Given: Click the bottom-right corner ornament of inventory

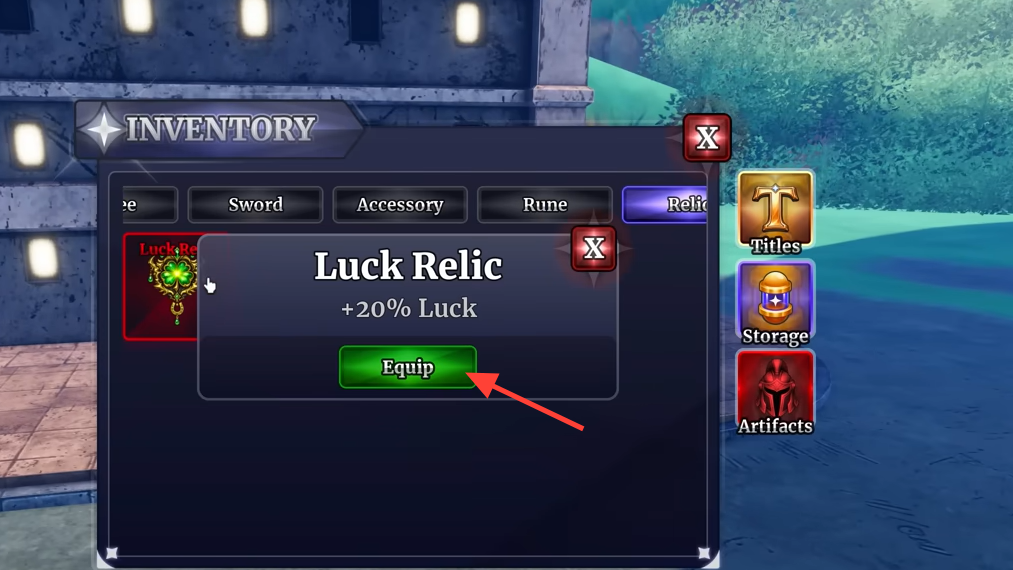Looking at the screenshot, I should click(x=704, y=553).
